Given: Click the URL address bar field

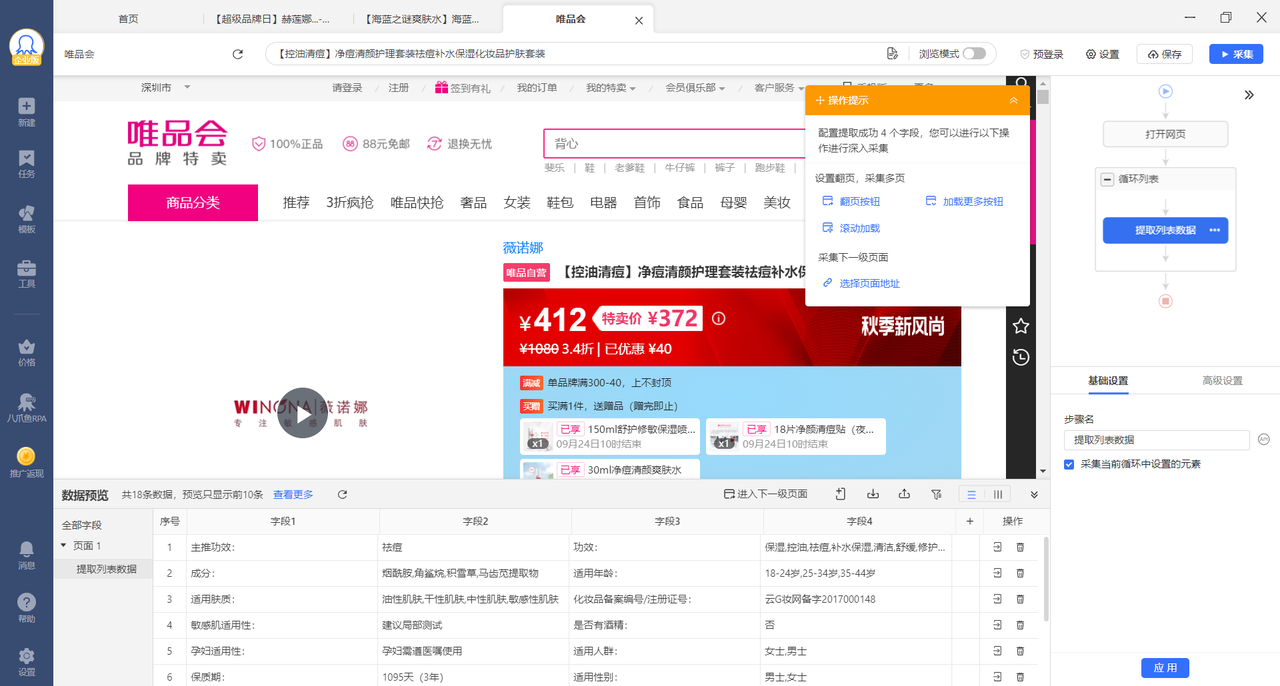Looking at the screenshot, I should (575, 54).
